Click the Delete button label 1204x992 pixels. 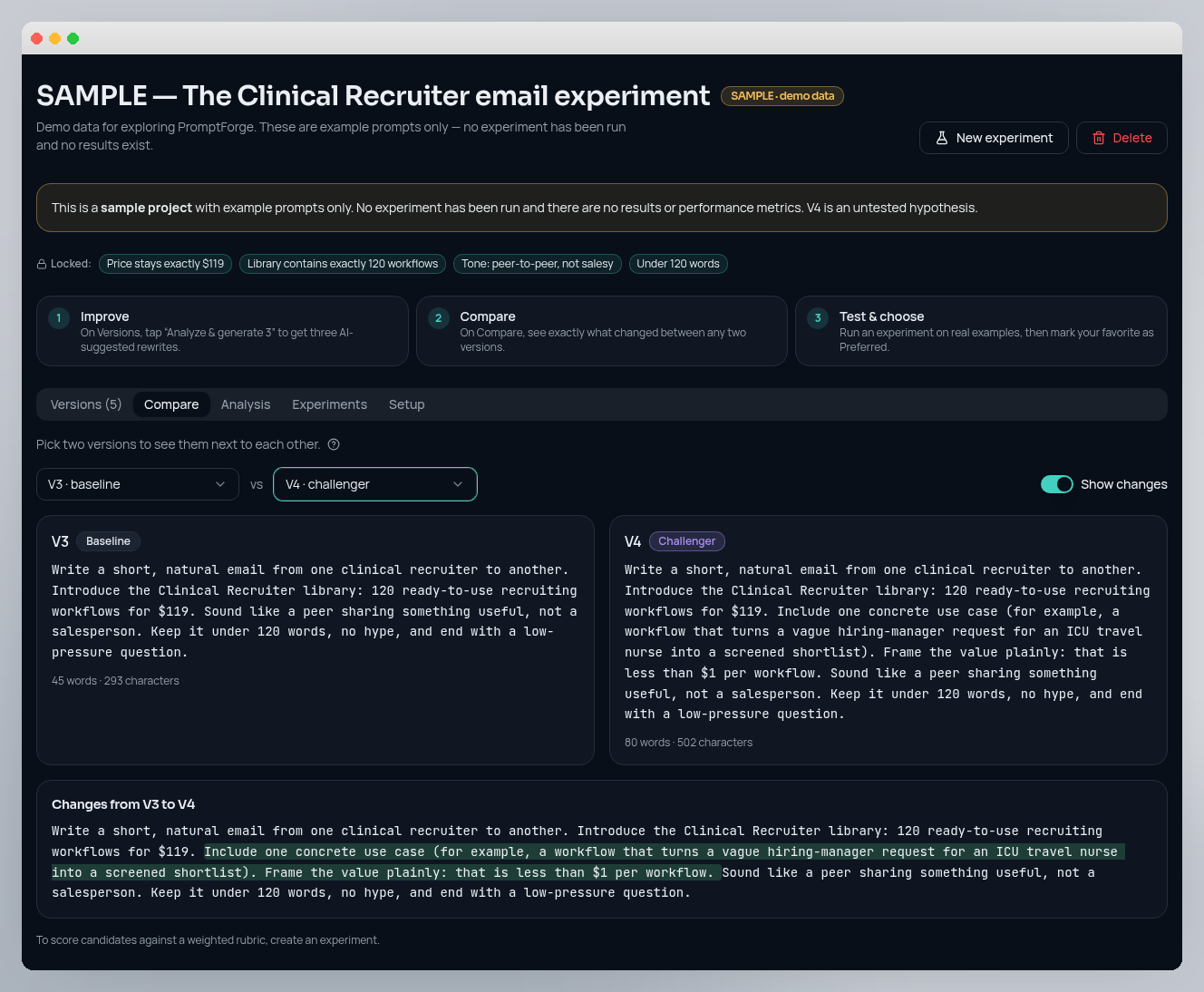(x=1132, y=138)
